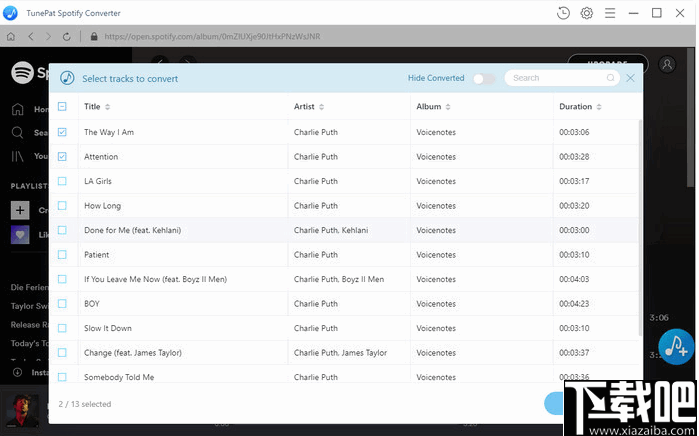This screenshot has width=699, height=436.
Task: Click Charlie Puth, Boyz II Men artist cell
Action: pyautogui.click(x=339, y=279)
